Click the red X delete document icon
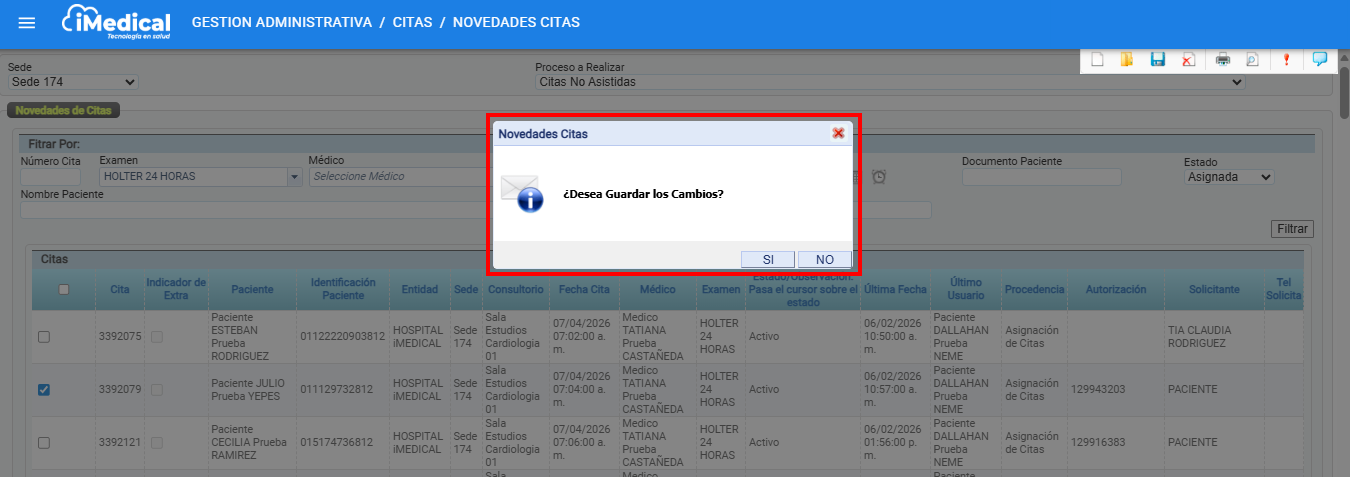The height and width of the screenshot is (477, 1350). pos(1188,60)
